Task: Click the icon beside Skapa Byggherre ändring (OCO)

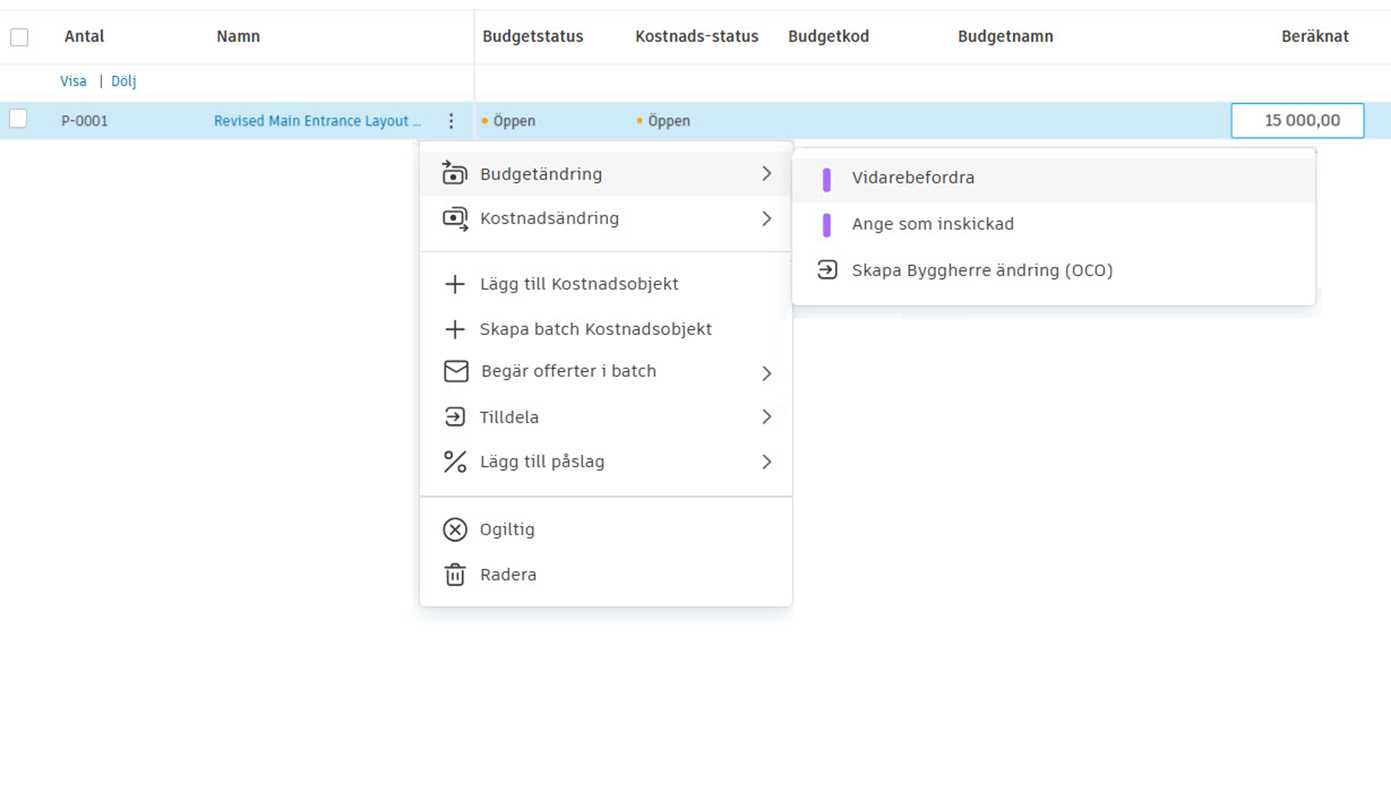Action: [x=827, y=270]
